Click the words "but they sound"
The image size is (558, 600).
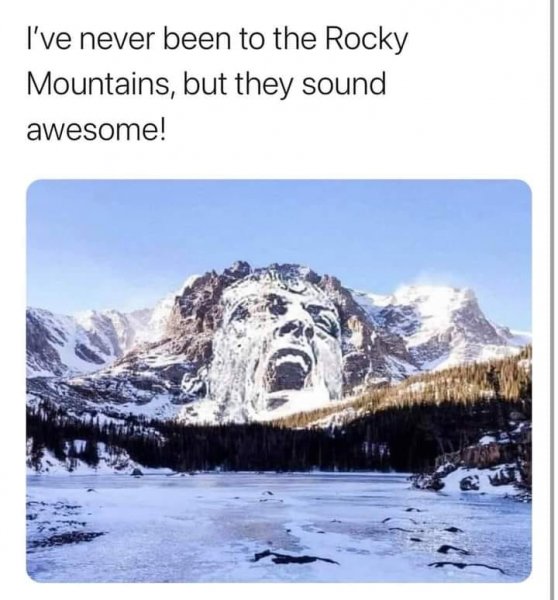(x=284, y=85)
